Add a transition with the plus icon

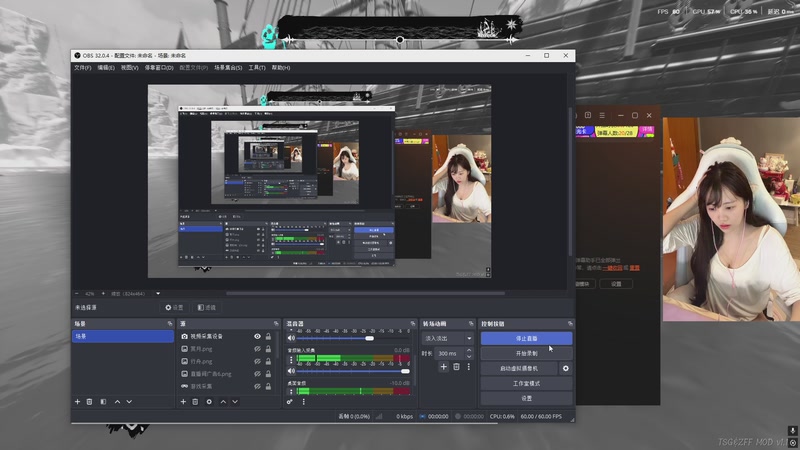[x=443, y=367]
